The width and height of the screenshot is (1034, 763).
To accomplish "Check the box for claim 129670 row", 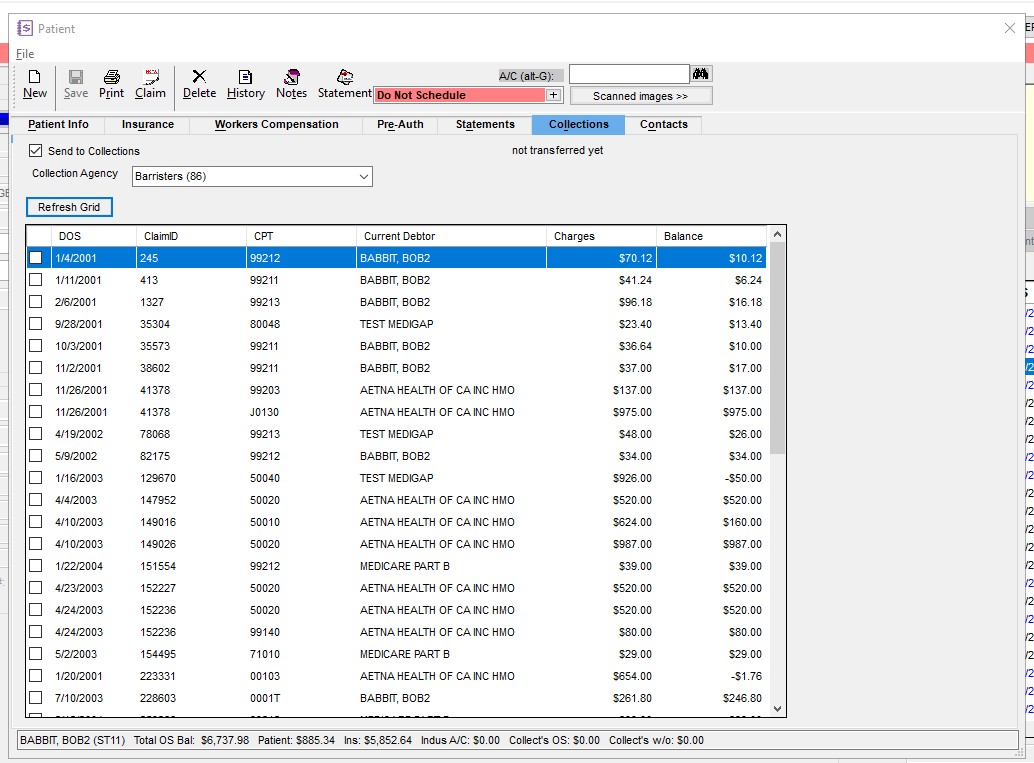I will click(x=36, y=477).
